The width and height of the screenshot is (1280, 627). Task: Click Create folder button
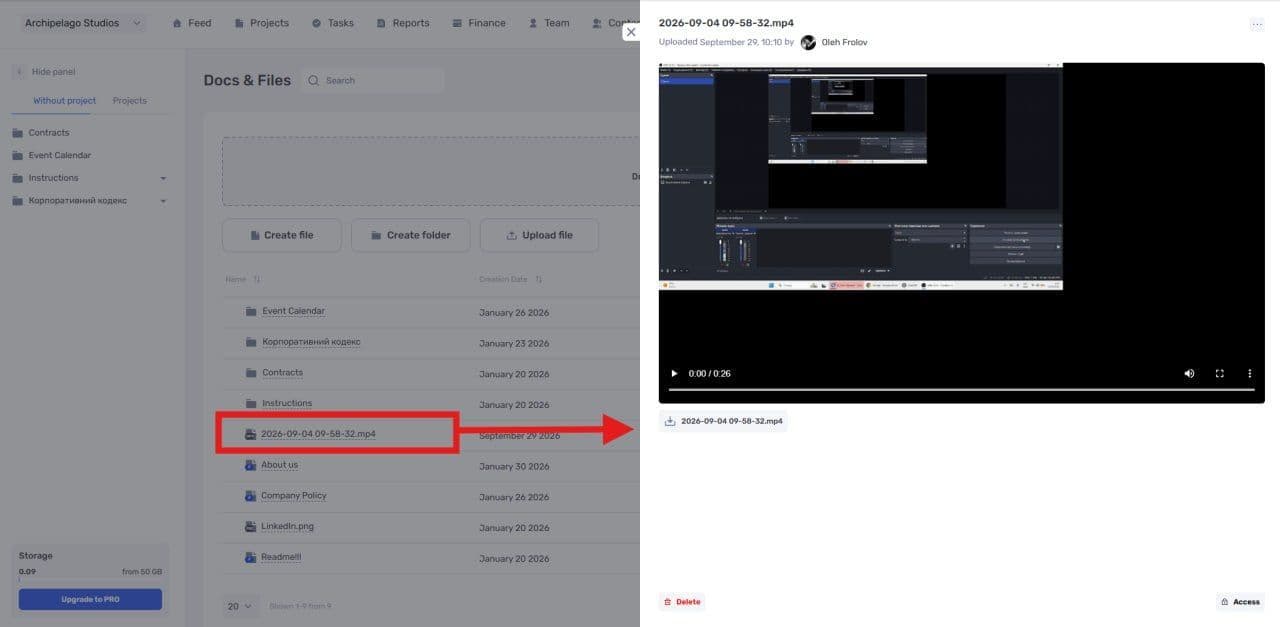coord(410,235)
